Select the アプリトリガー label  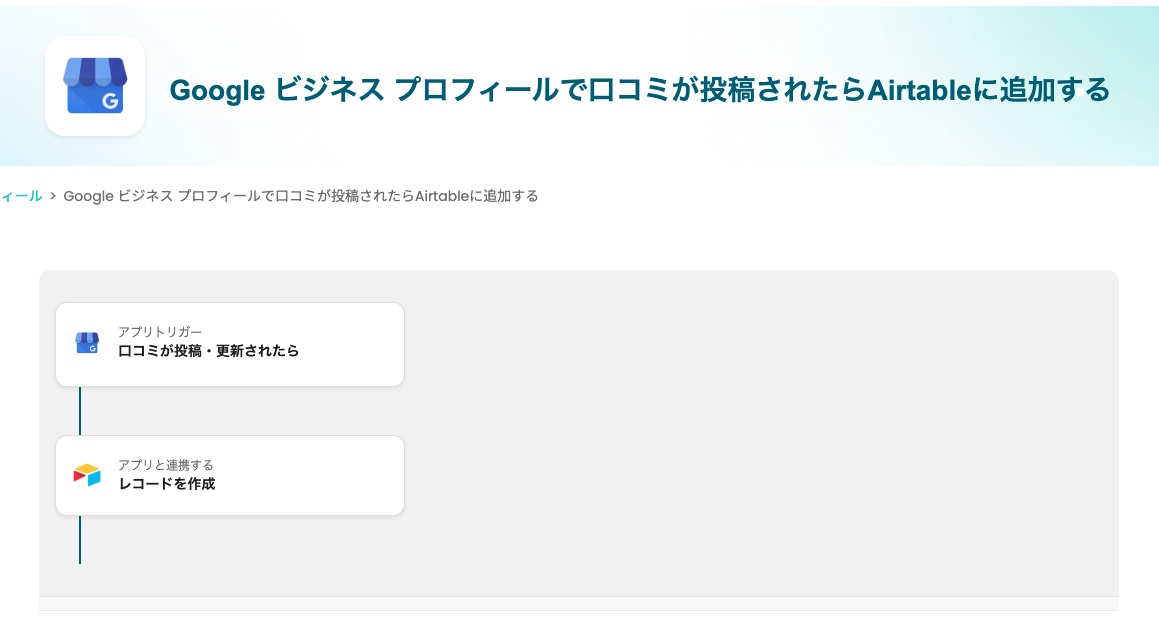[160, 332]
